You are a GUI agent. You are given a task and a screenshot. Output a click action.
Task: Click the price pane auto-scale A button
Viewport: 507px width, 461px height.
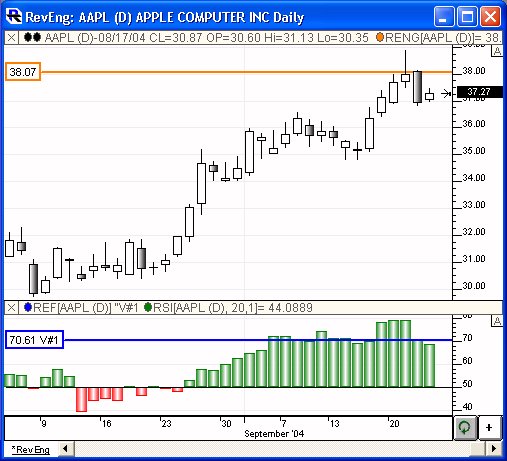[497, 51]
